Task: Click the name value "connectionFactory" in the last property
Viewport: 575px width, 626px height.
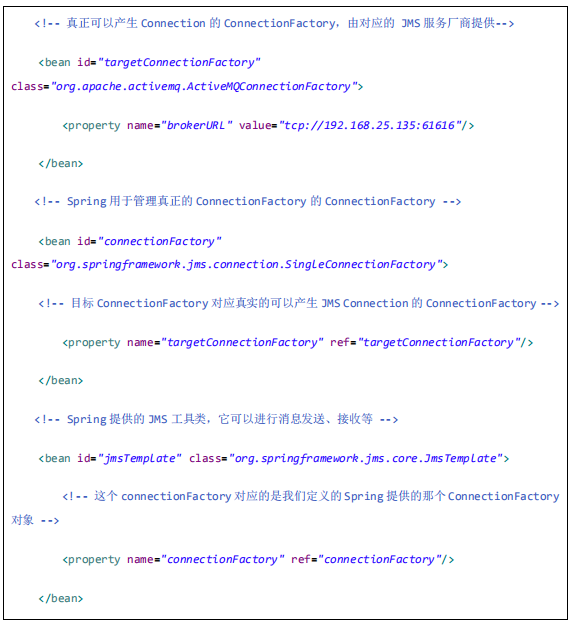Action: (x=223, y=559)
